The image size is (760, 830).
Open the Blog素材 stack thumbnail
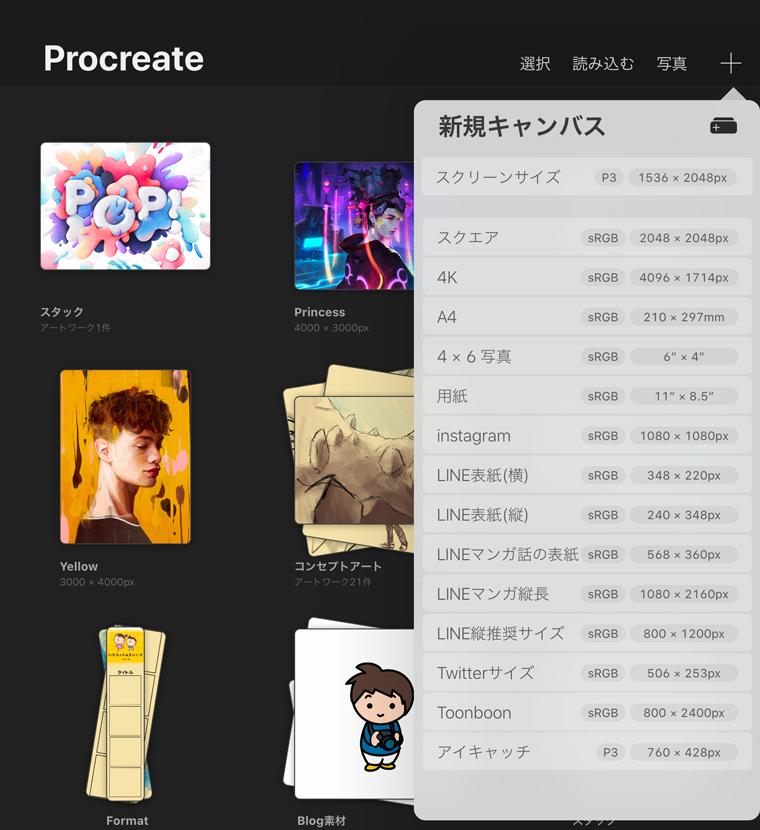point(350,709)
